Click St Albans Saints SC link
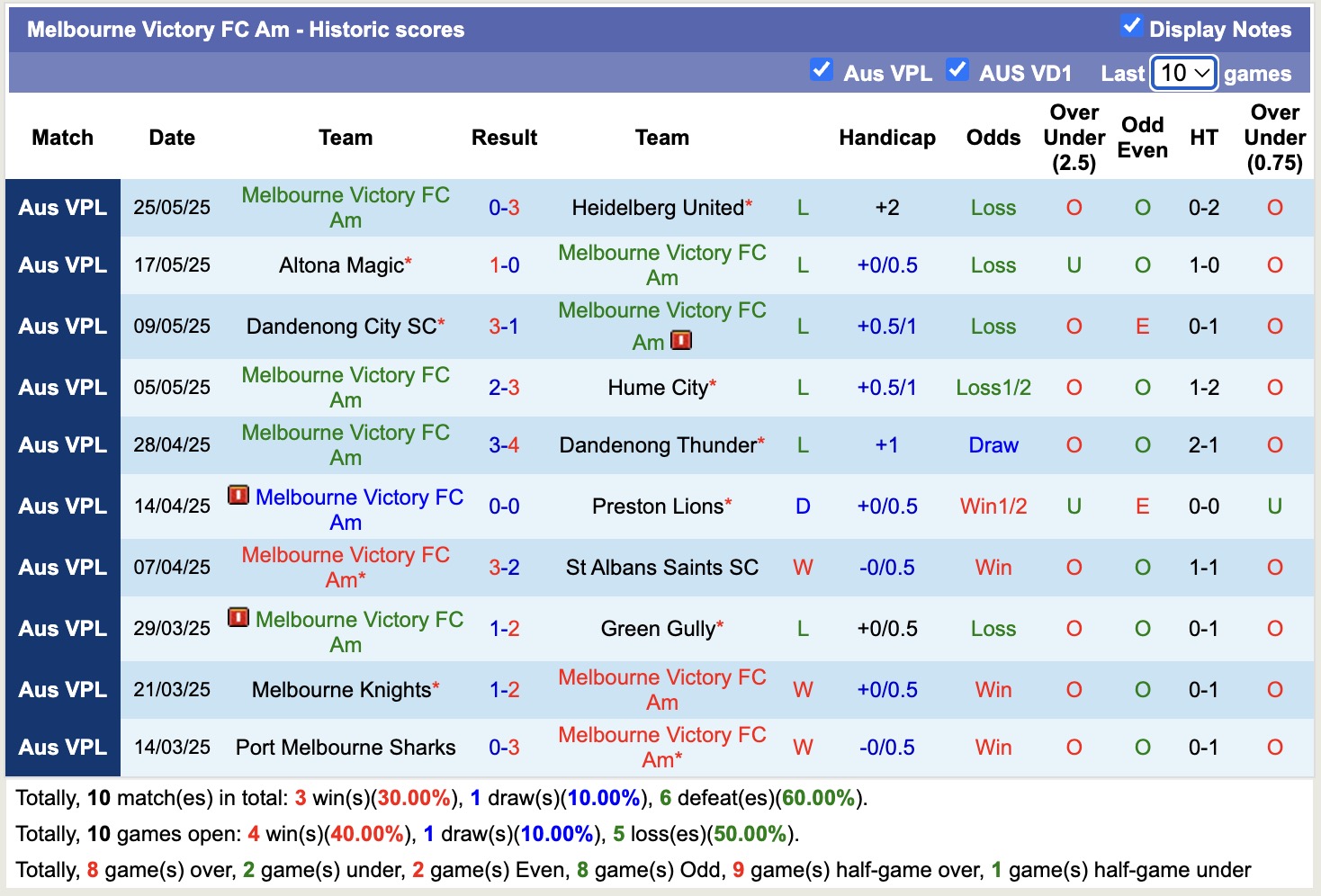The height and width of the screenshot is (896, 1321). coord(661,568)
